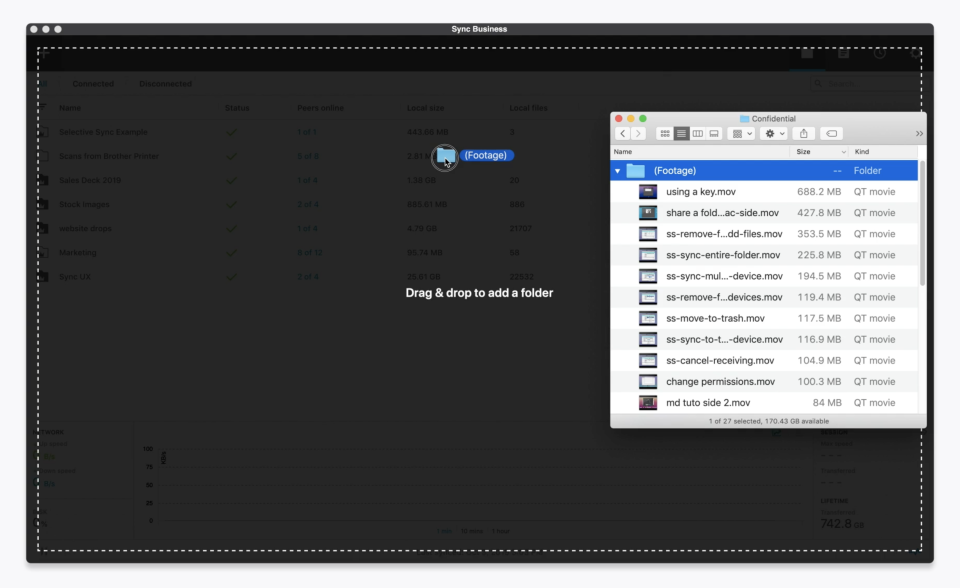The image size is (960, 588).
Task: Open the notifications list icon in Sync toolbar
Action: (843, 54)
